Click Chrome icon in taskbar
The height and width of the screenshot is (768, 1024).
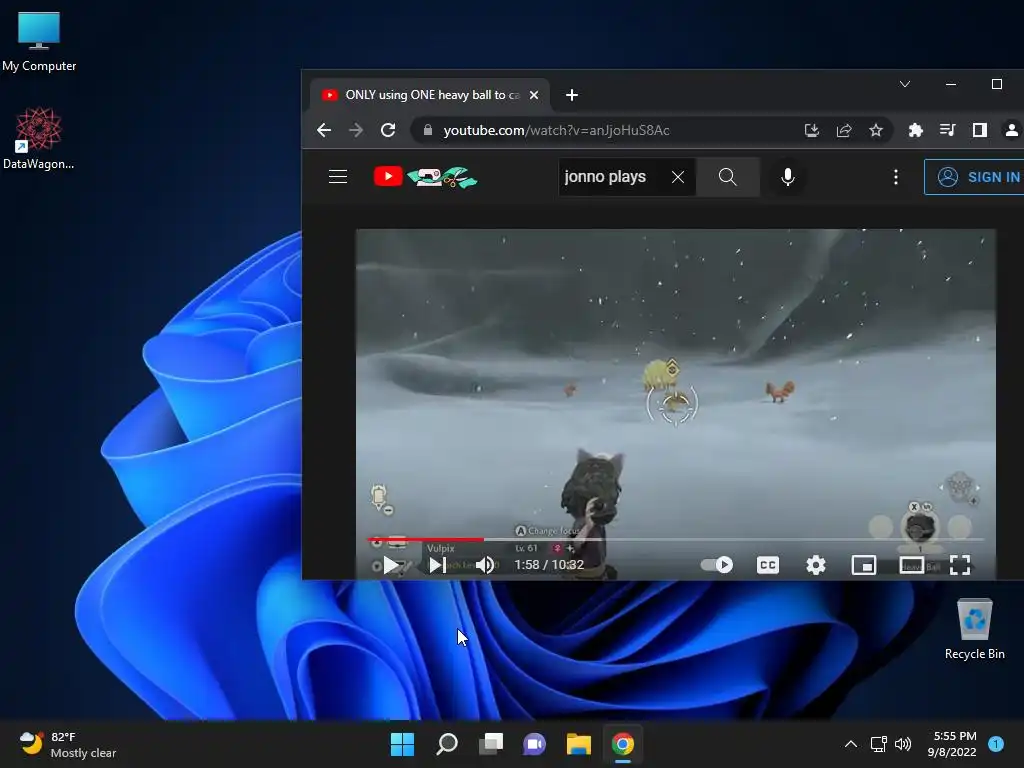point(623,744)
